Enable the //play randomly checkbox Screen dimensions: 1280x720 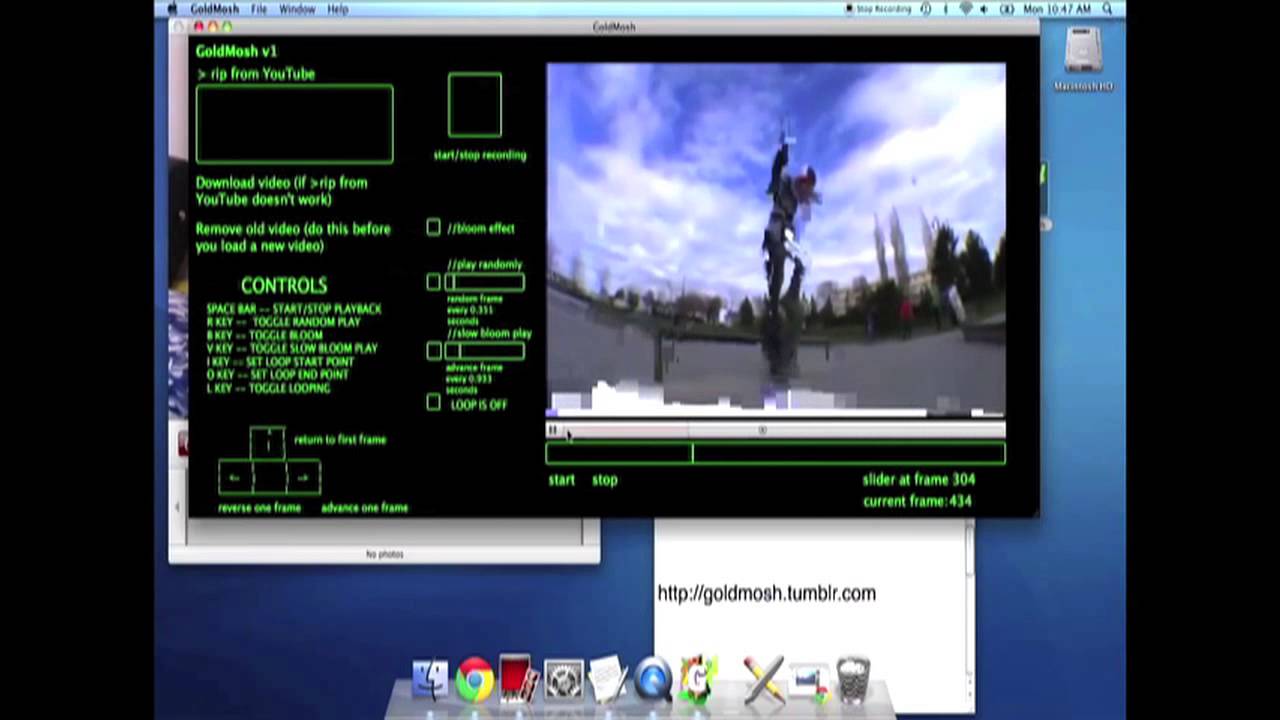coord(433,283)
